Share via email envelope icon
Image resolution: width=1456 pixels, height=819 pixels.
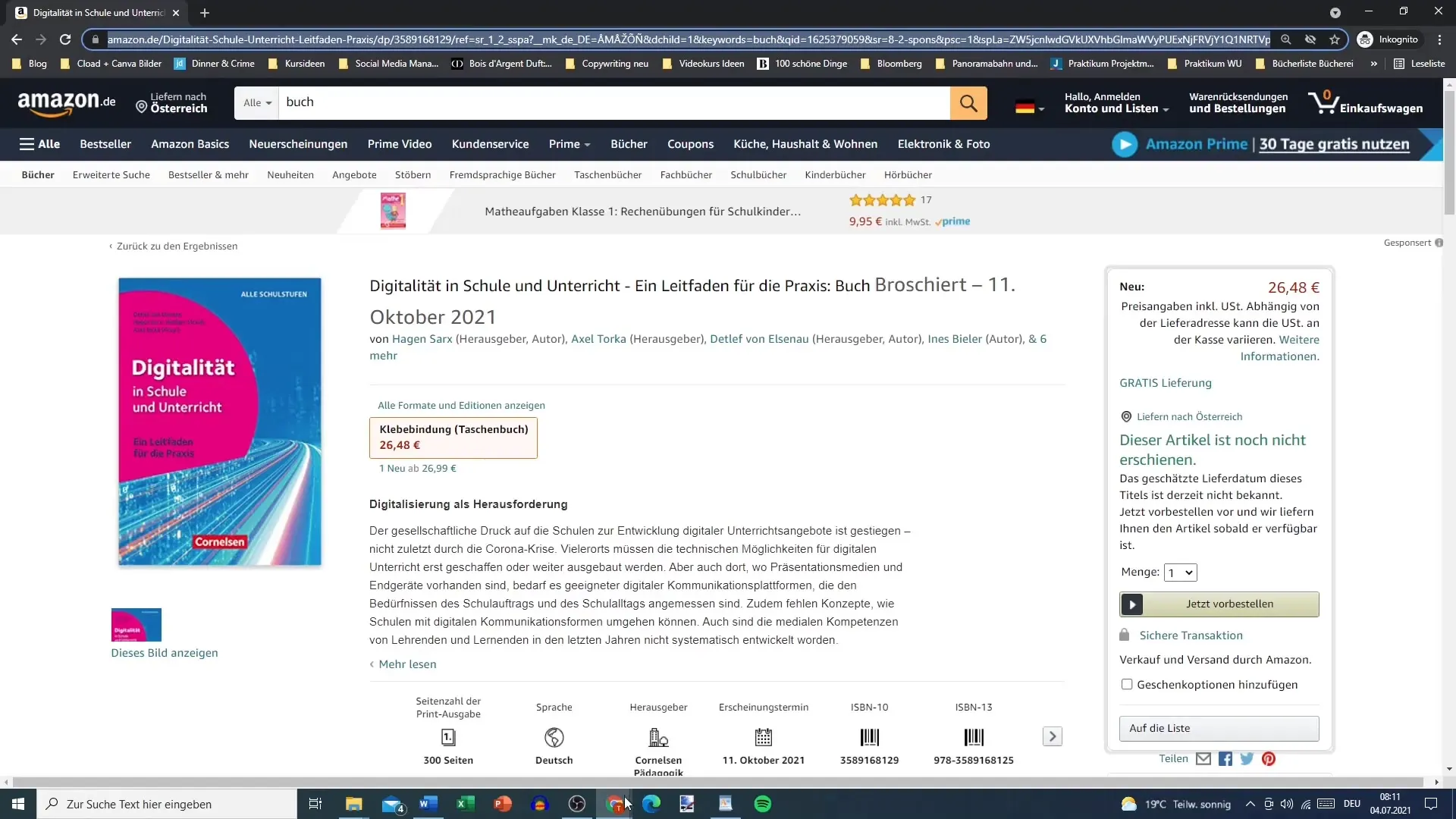(1203, 759)
